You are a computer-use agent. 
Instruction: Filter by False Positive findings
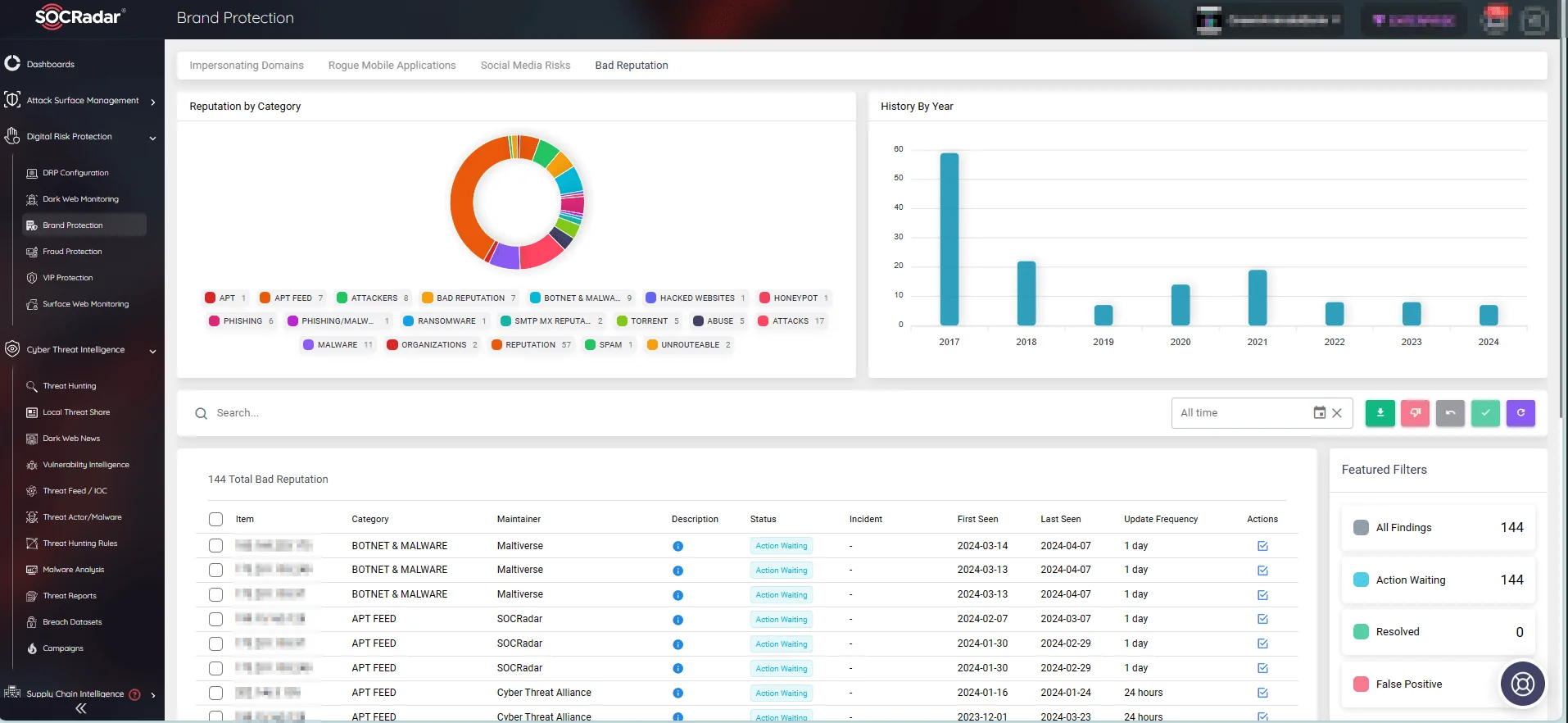[x=1438, y=684]
